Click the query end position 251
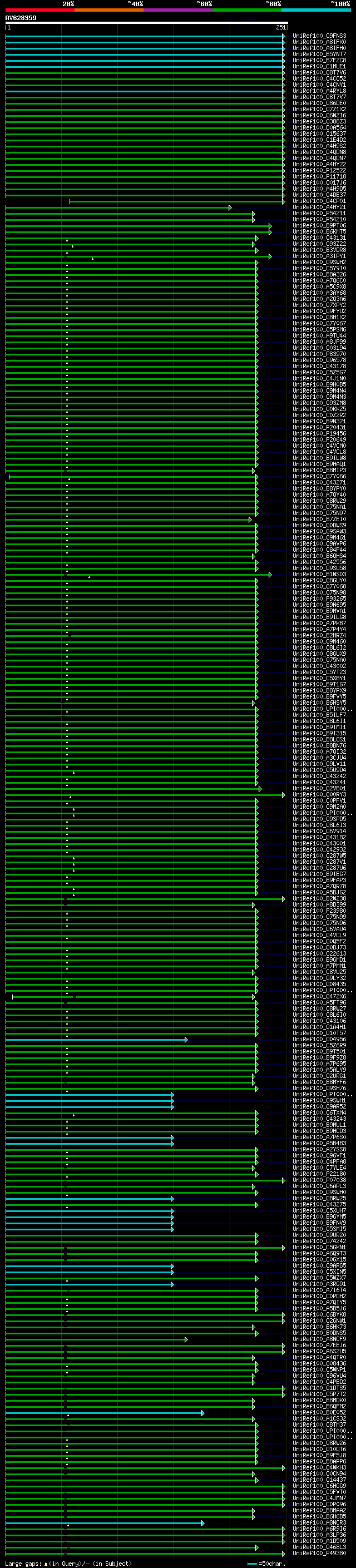The image size is (356, 1568). point(280,27)
